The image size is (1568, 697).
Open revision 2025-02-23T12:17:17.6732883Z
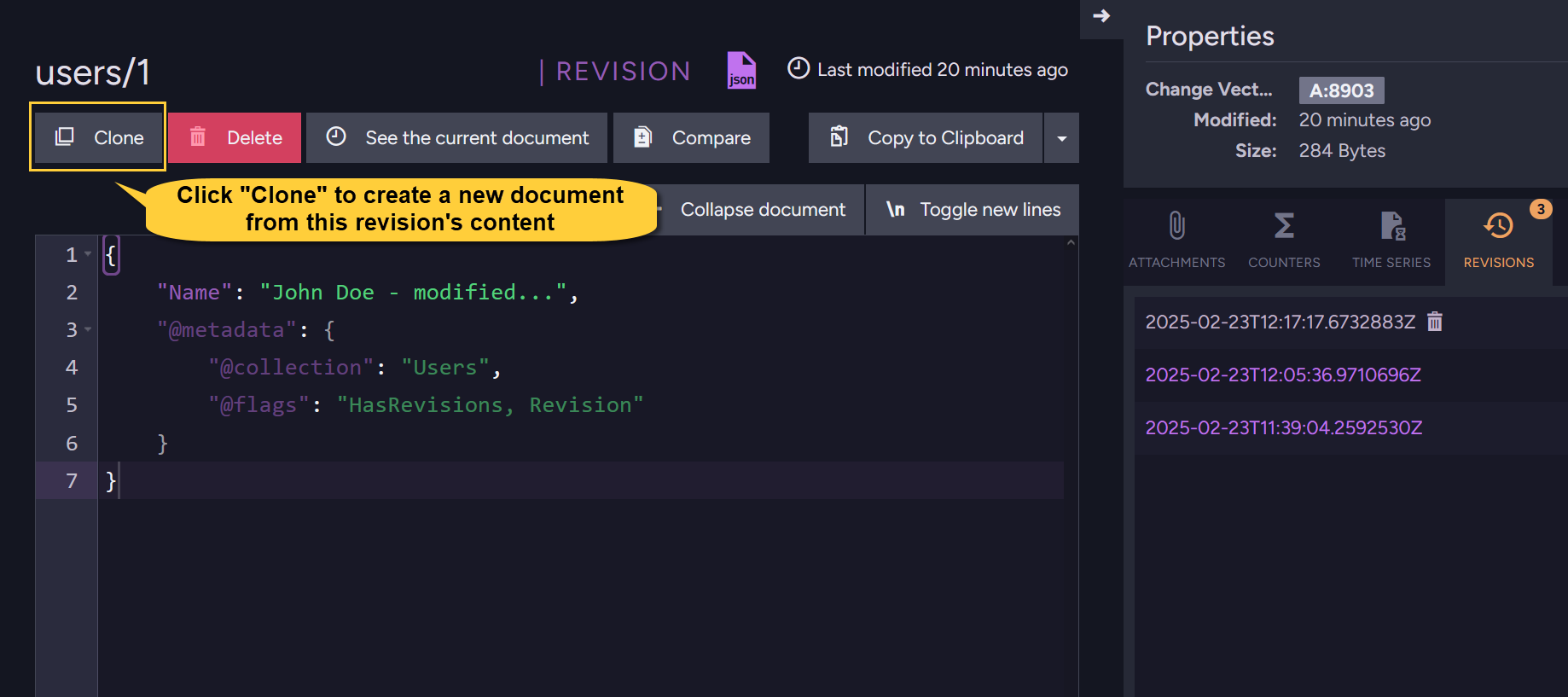pos(1280,322)
